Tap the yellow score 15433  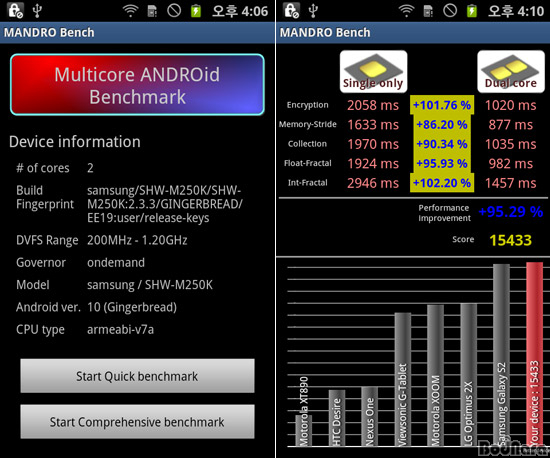510,240
